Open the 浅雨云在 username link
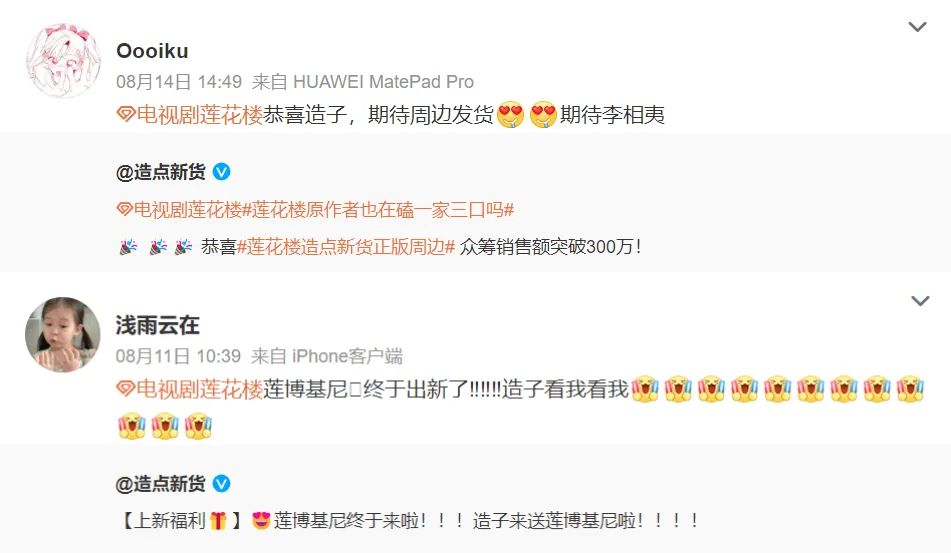This screenshot has height=553, width=951. click(x=158, y=325)
